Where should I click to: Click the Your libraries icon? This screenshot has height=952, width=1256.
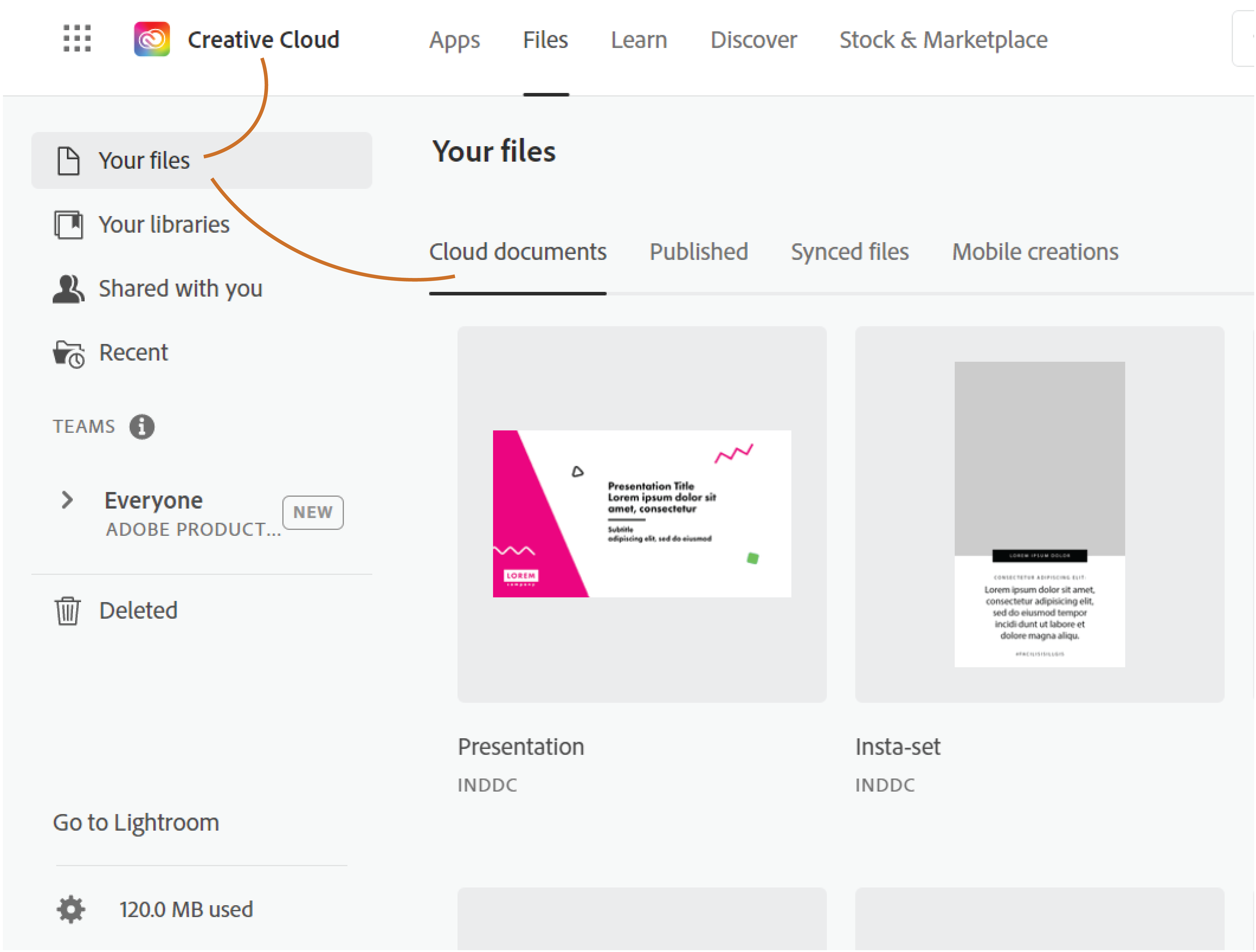pos(68,225)
